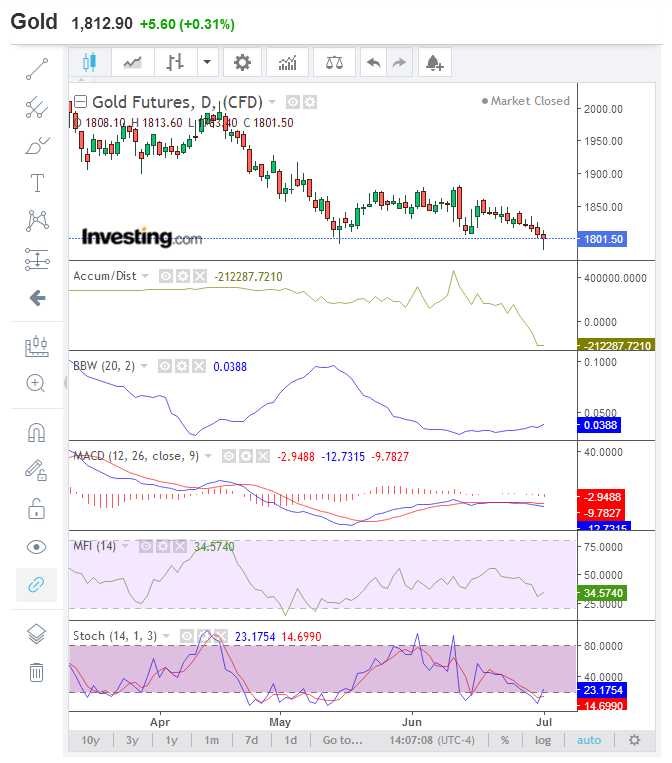This screenshot has height=763, width=672.
Task: Open the chart properties gear in the top toolbar
Action: click(x=242, y=63)
